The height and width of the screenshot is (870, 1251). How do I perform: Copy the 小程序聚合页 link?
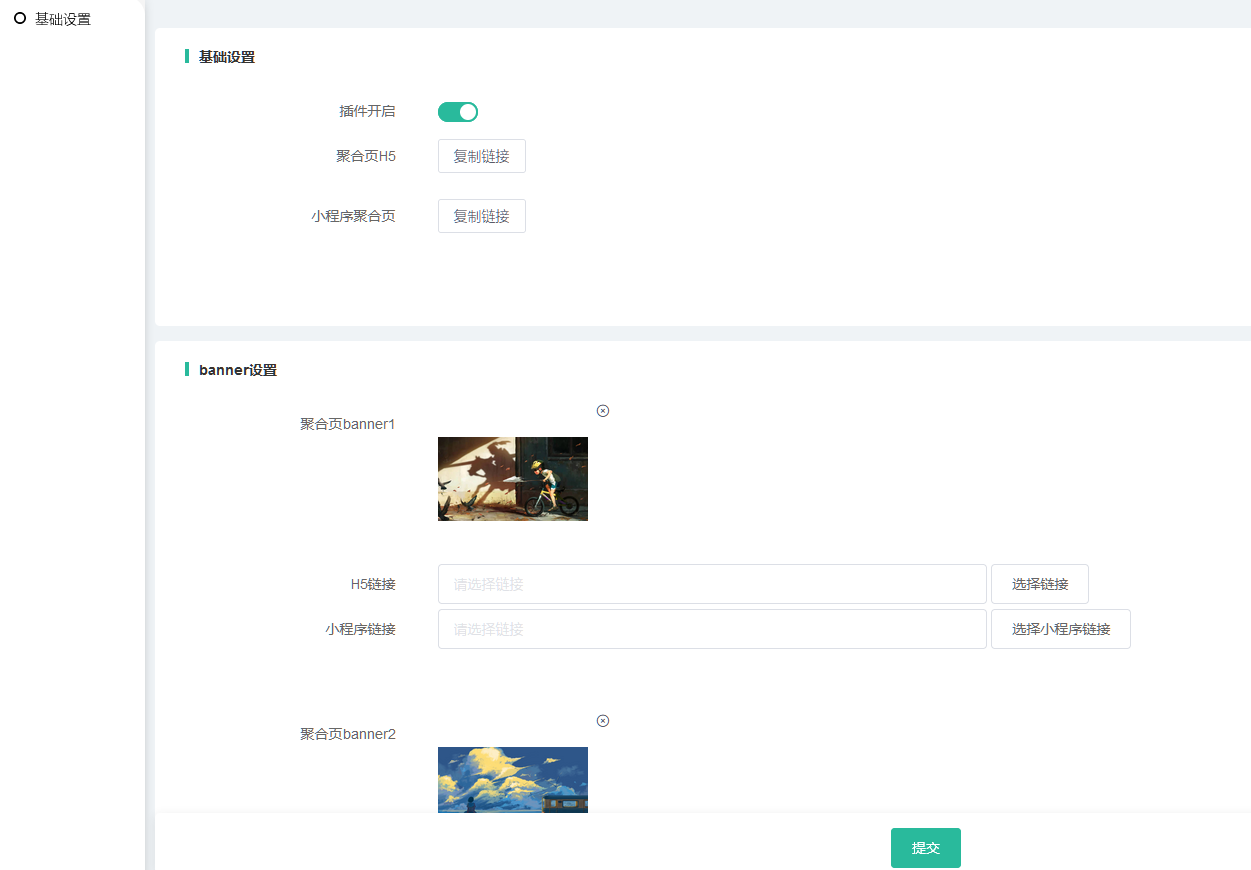[x=481, y=216]
